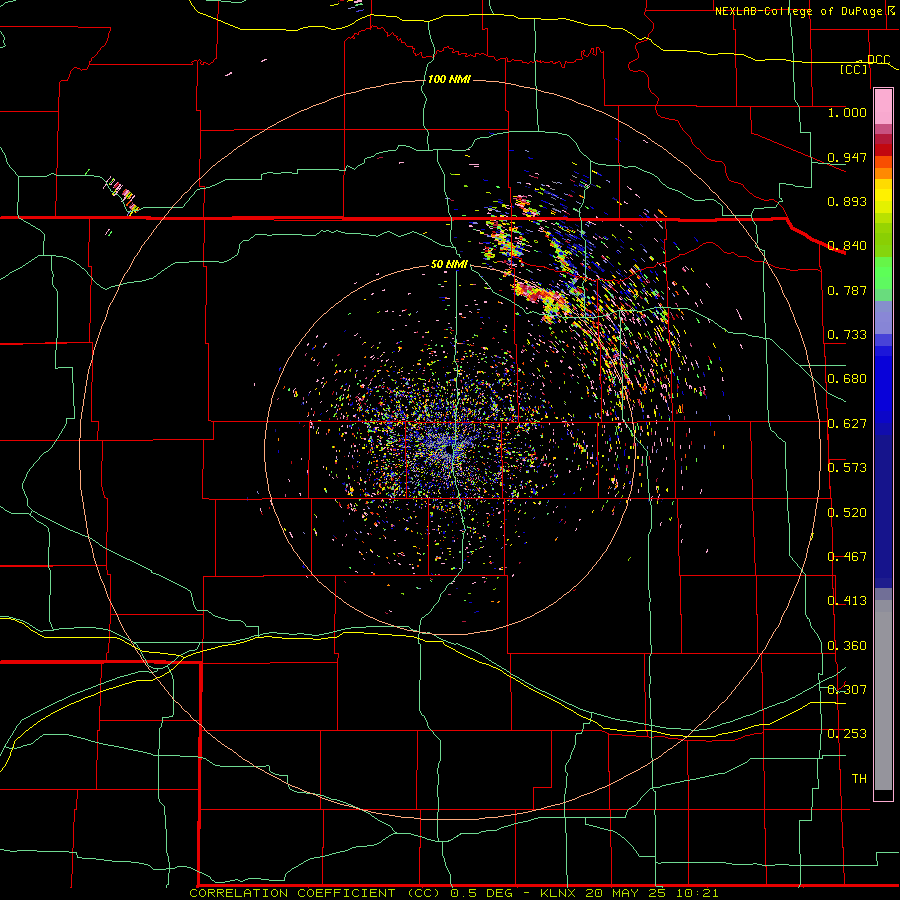The height and width of the screenshot is (900, 900).
Task: Click the 0.787 scale value
Action: (847, 290)
